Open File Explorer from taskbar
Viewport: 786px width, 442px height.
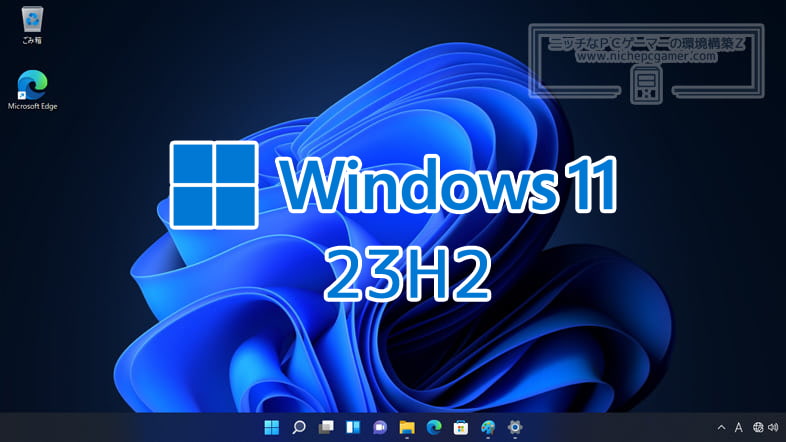(x=407, y=427)
